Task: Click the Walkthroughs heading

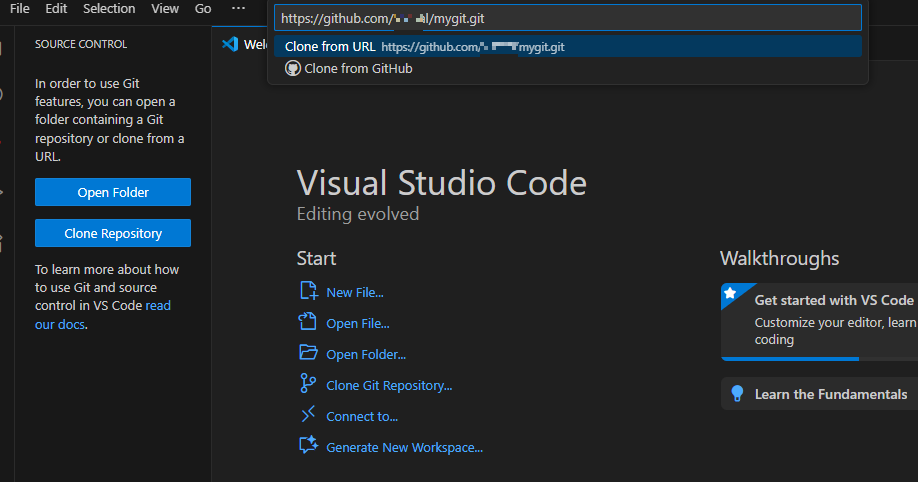Action: click(779, 258)
